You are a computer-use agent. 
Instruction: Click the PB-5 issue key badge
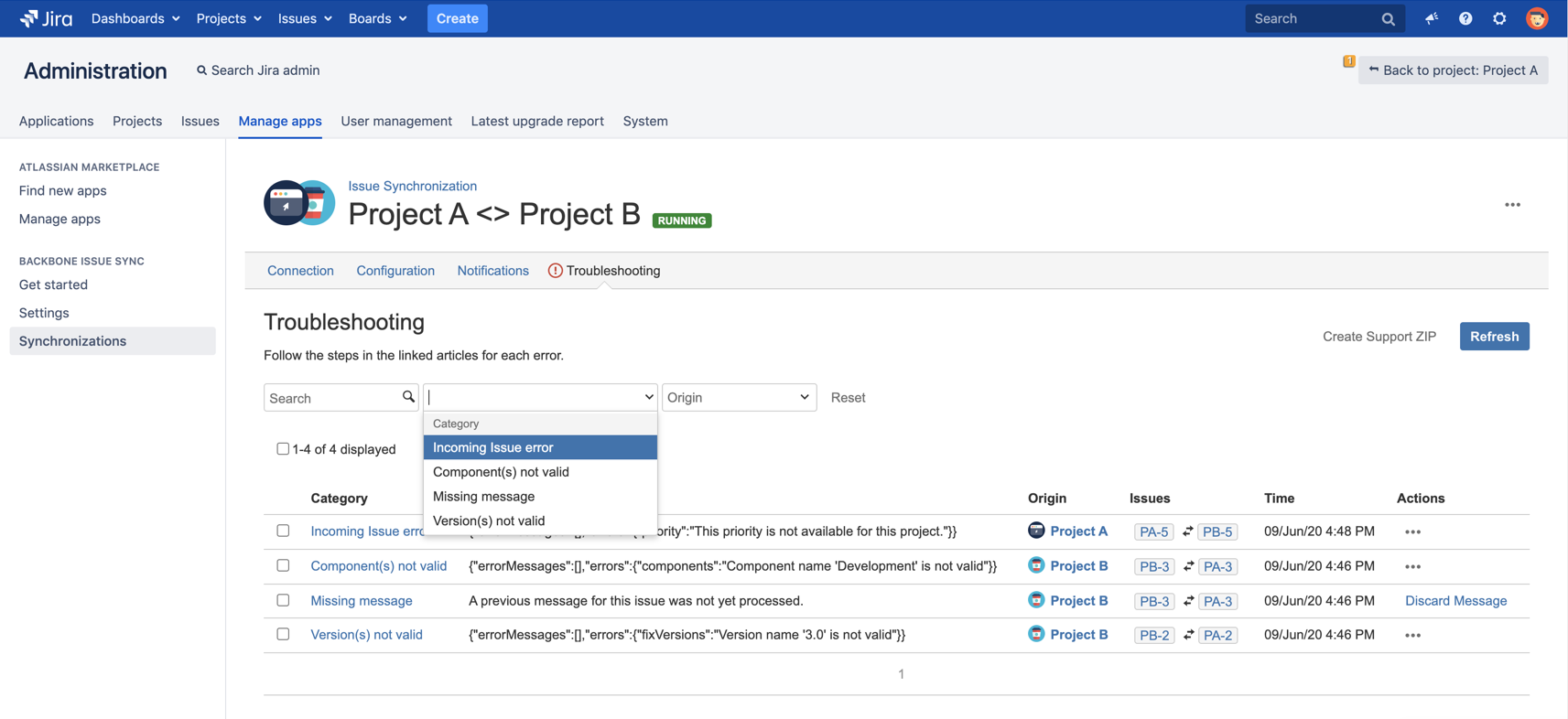coord(1217,532)
